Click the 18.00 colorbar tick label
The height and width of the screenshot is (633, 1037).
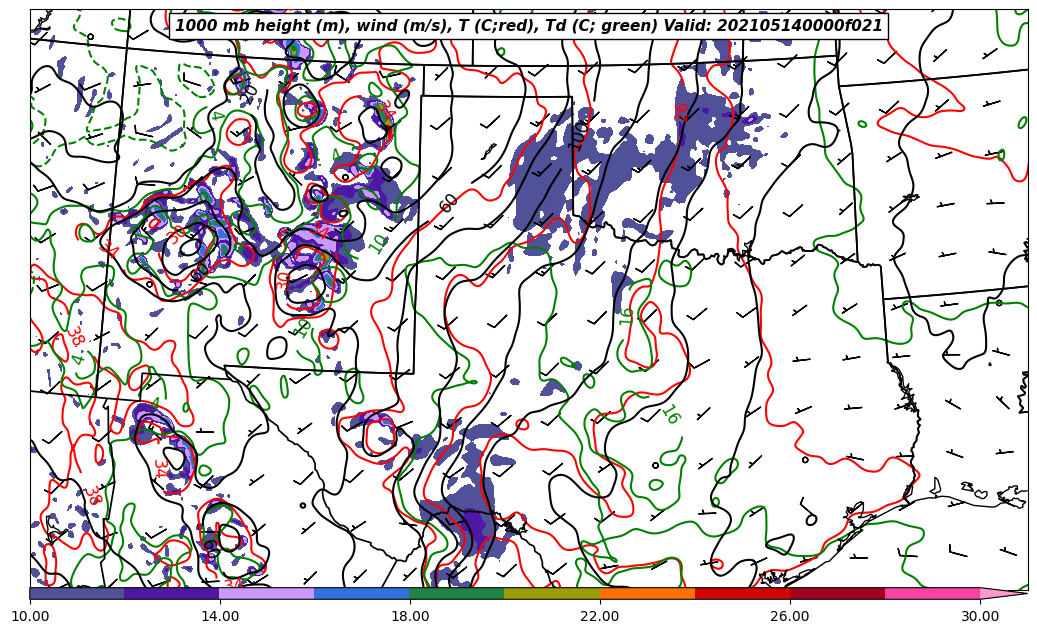point(410,617)
